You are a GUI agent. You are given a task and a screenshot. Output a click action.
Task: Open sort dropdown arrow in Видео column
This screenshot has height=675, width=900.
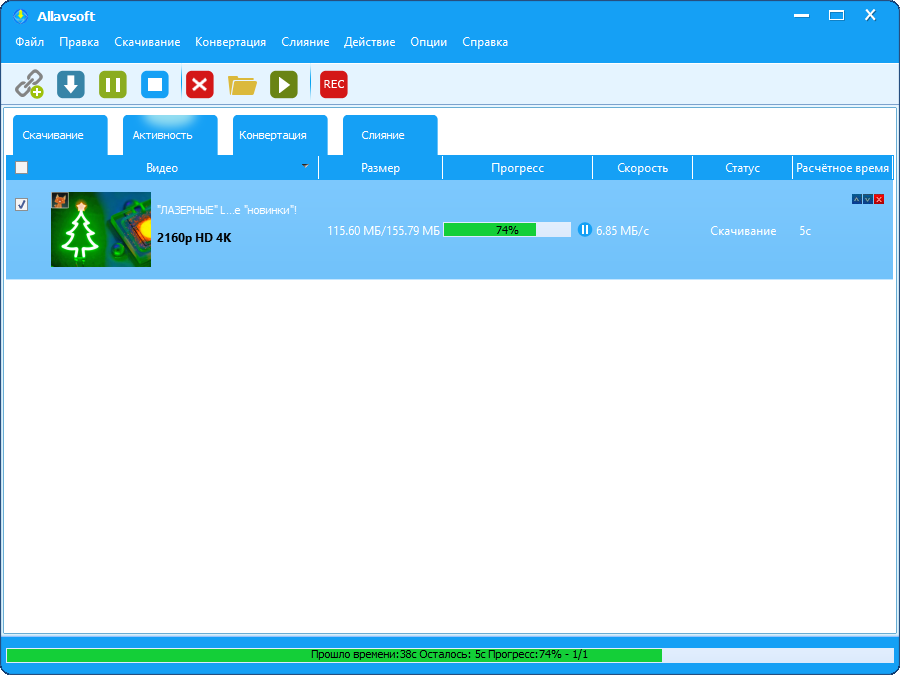pyautogui.click(x=305, y=166)
